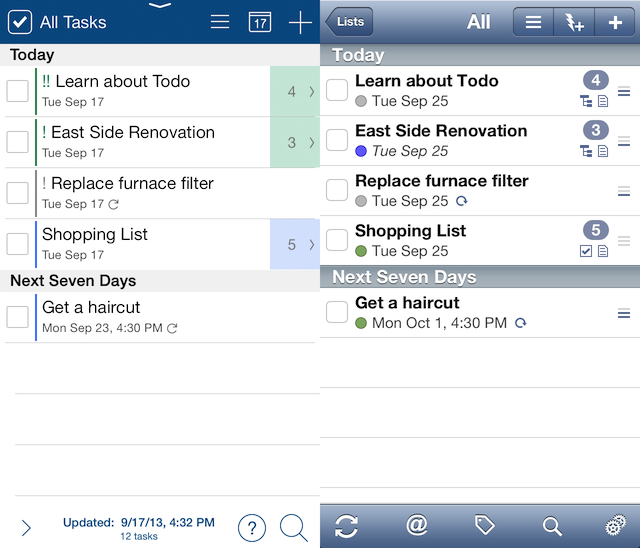640x548 pixels.
Task: Tap the quick add lightning plus button
Action: click(x=574, y=22)
